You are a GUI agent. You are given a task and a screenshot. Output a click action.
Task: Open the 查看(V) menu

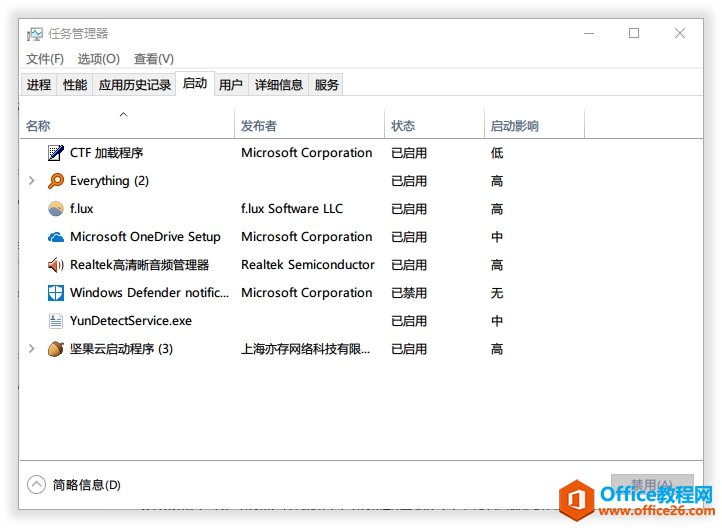click(x=154, y=59)
